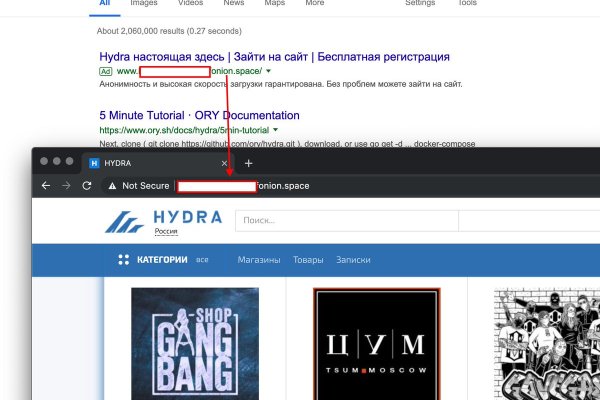Click the browser forward arrow
The width and height of the screenshot is (600, 400).
[x=66, y=186]
